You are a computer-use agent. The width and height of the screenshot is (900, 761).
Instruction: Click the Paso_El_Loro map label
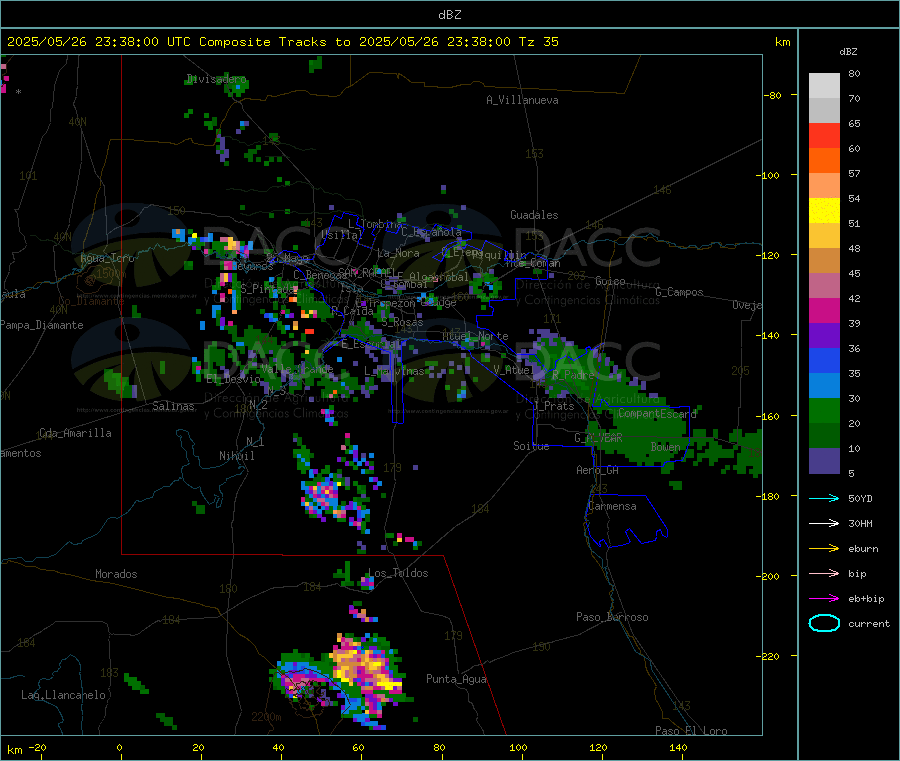(x=691, y=731)
